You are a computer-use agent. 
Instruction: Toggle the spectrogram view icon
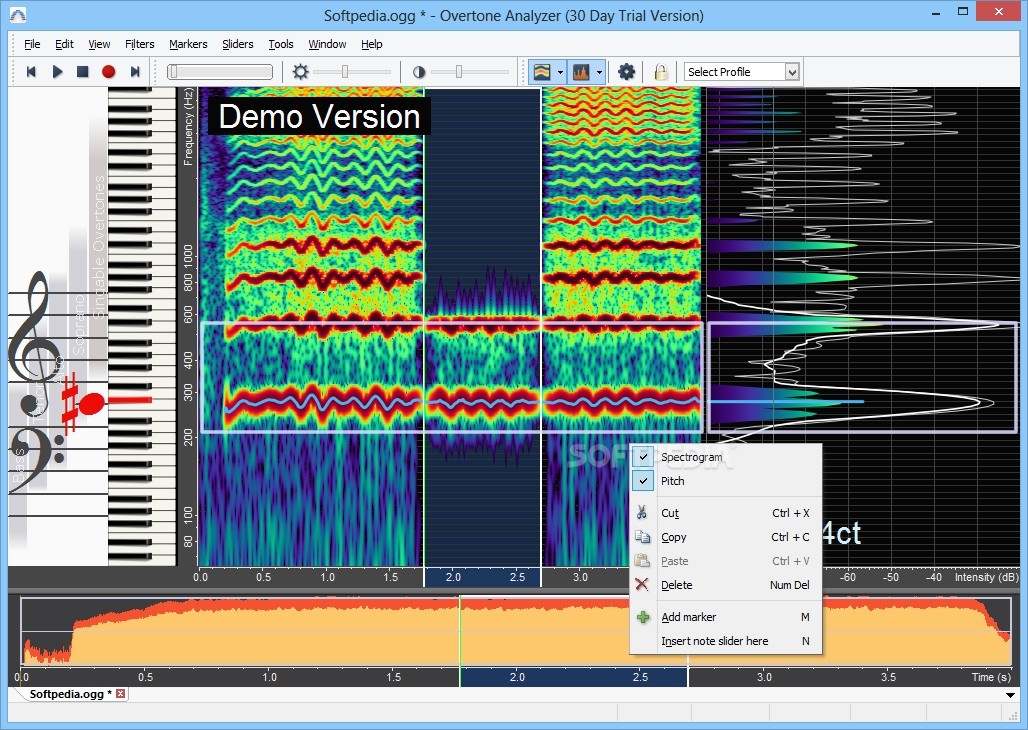[x=542, y=71]
